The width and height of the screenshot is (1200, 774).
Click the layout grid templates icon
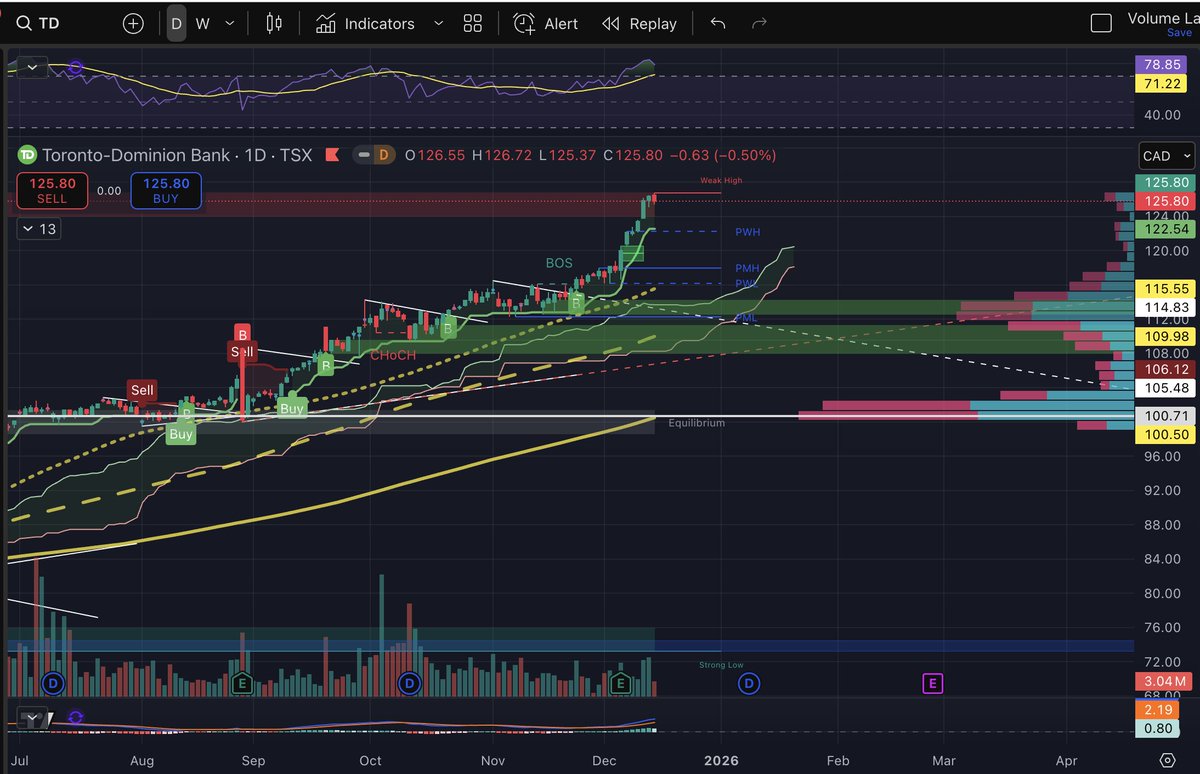pos(473,23)
